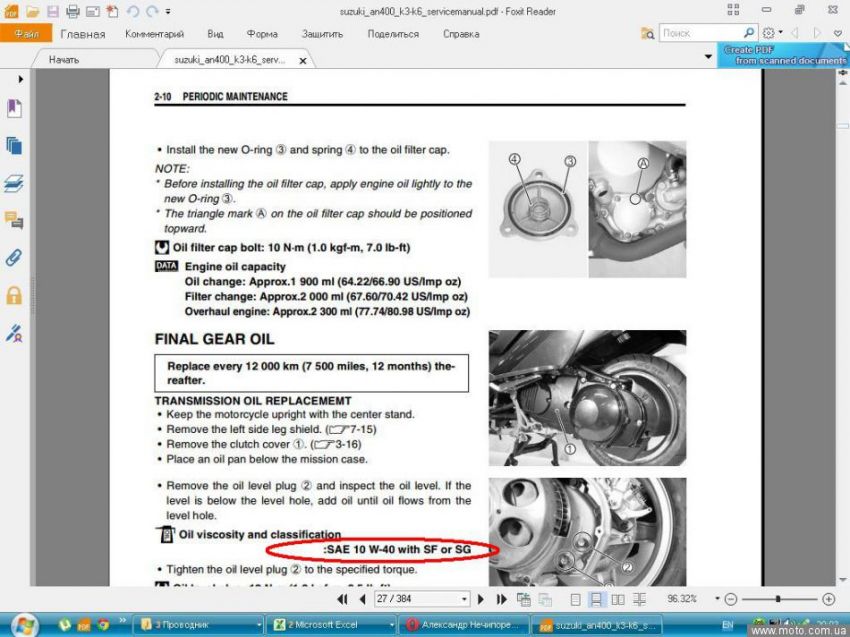Open the Pages thumbnails panel

tap(14, 146)
